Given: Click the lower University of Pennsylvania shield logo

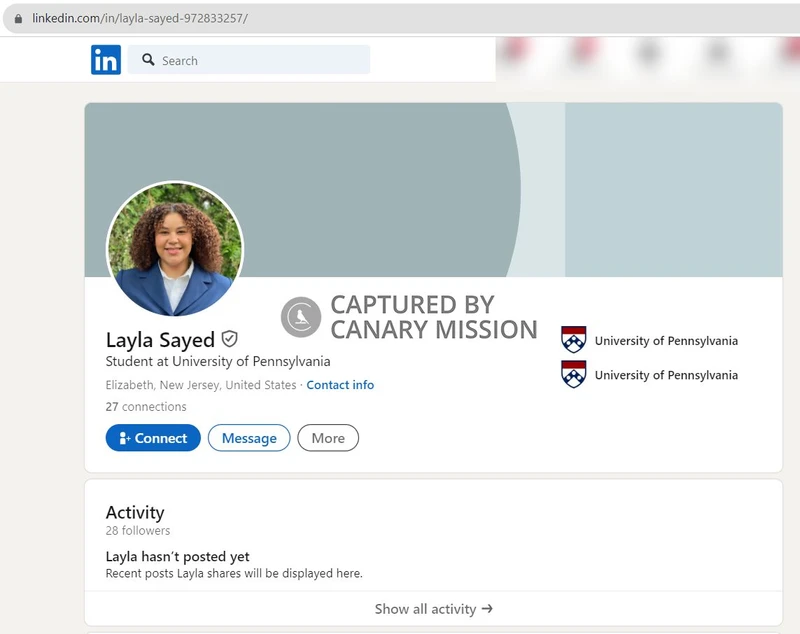Looking at the screenshot, I should coord(572,374).
